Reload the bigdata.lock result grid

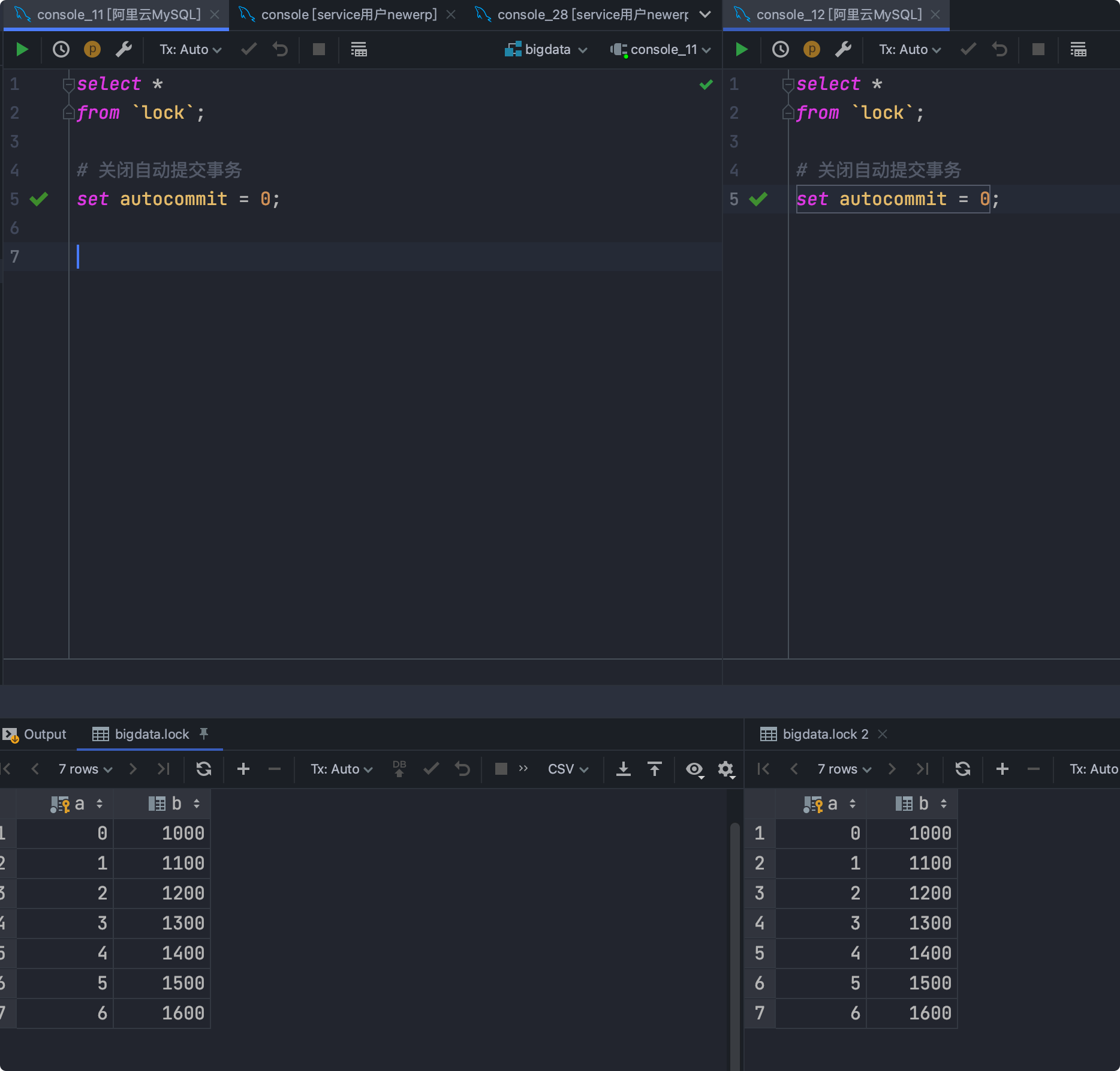tap(204, 769)
